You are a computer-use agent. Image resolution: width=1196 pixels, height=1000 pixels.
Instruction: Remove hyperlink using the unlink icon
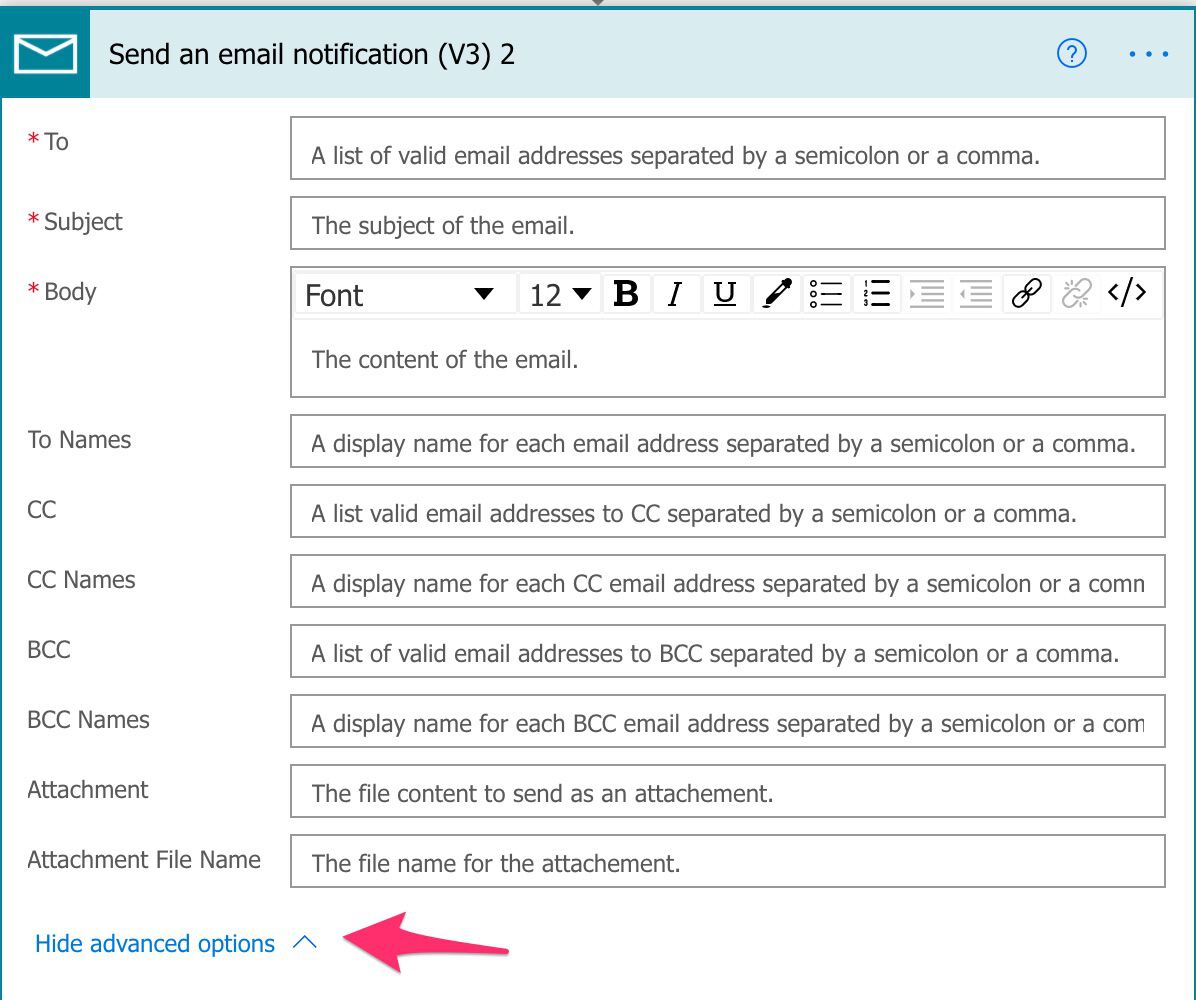tap(1076, 293)
